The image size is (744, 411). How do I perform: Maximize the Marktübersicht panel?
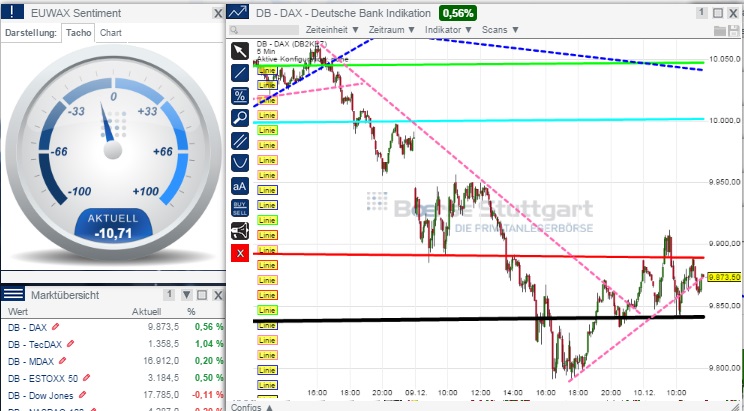tap(202, 295)
